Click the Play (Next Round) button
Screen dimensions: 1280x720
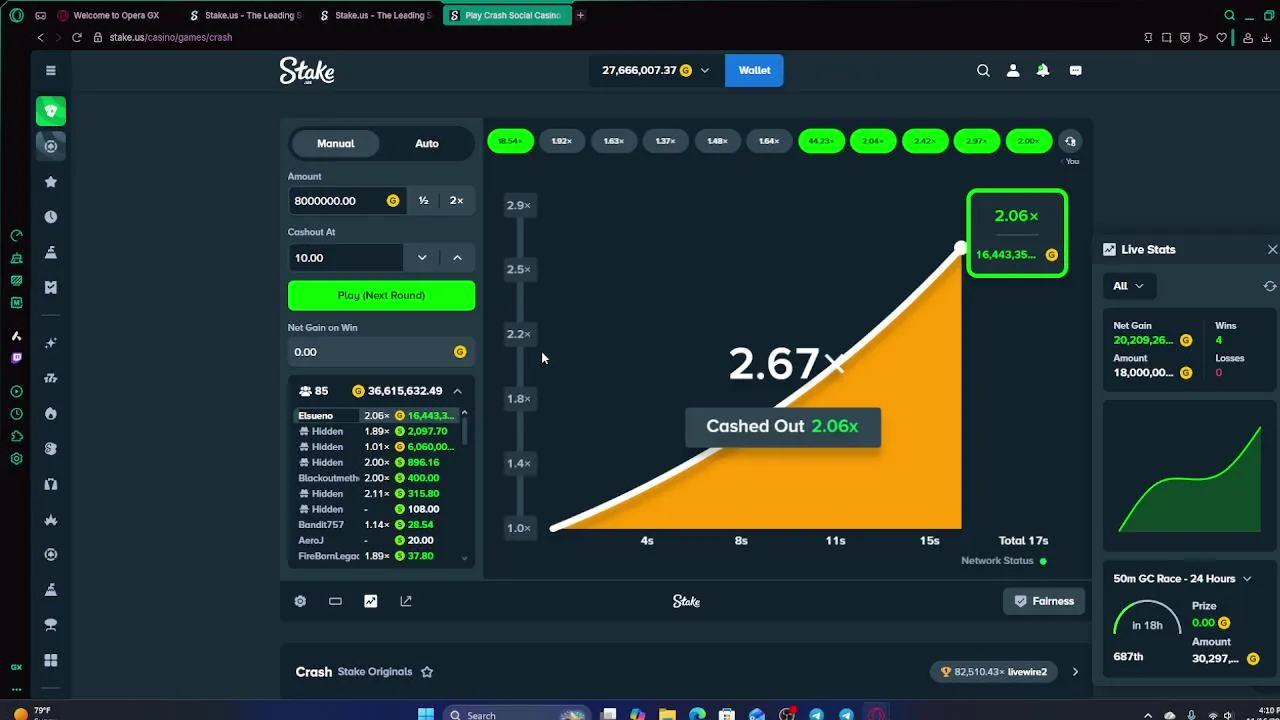pos(381,295)
